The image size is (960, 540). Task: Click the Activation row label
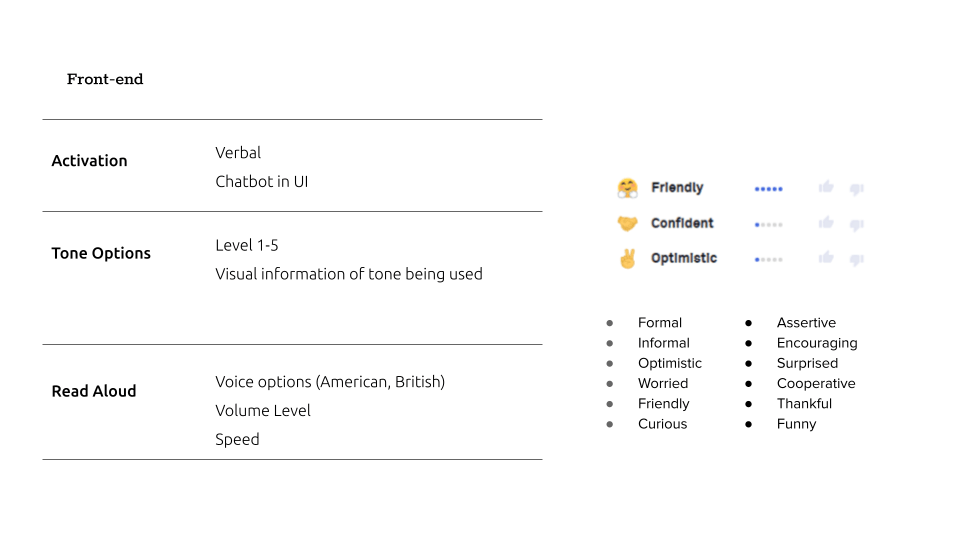click(89, 160)
